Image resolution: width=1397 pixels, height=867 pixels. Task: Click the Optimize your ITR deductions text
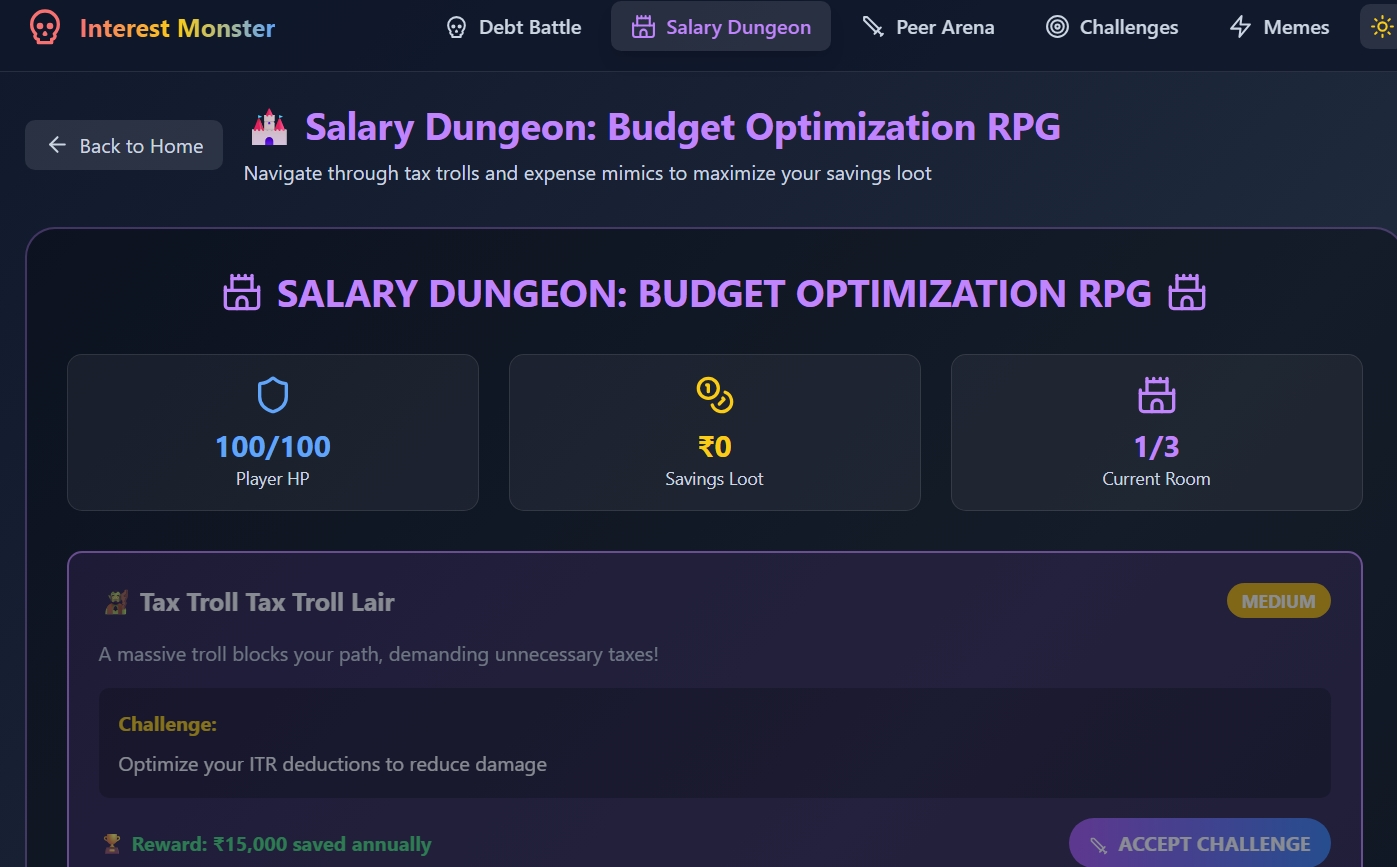tap(332, 764)
